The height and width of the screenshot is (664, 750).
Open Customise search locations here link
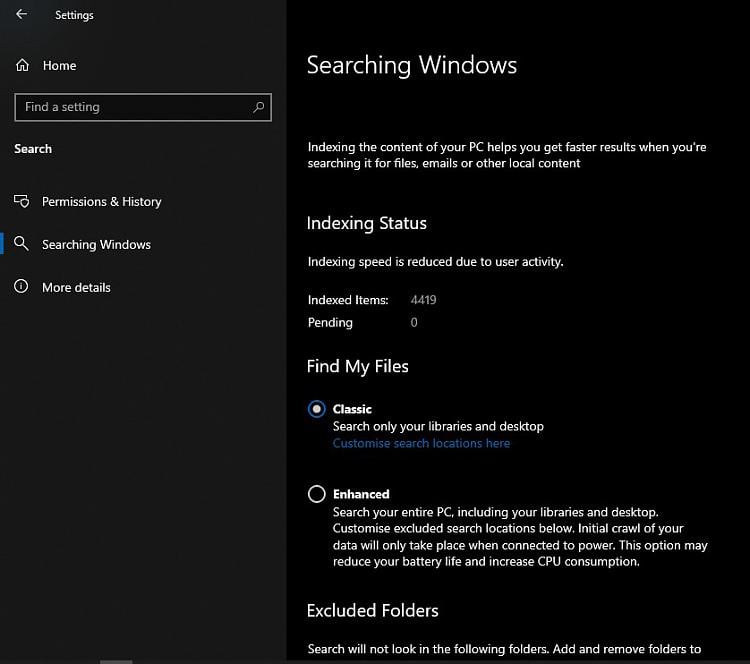click(x=421, y=443)
